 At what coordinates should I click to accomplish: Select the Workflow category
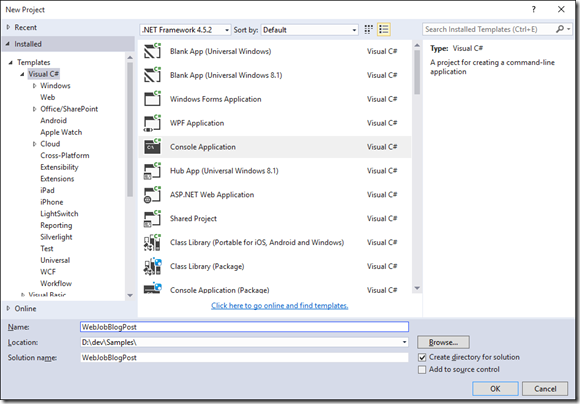pyautogui.click(x=56, y=283)
